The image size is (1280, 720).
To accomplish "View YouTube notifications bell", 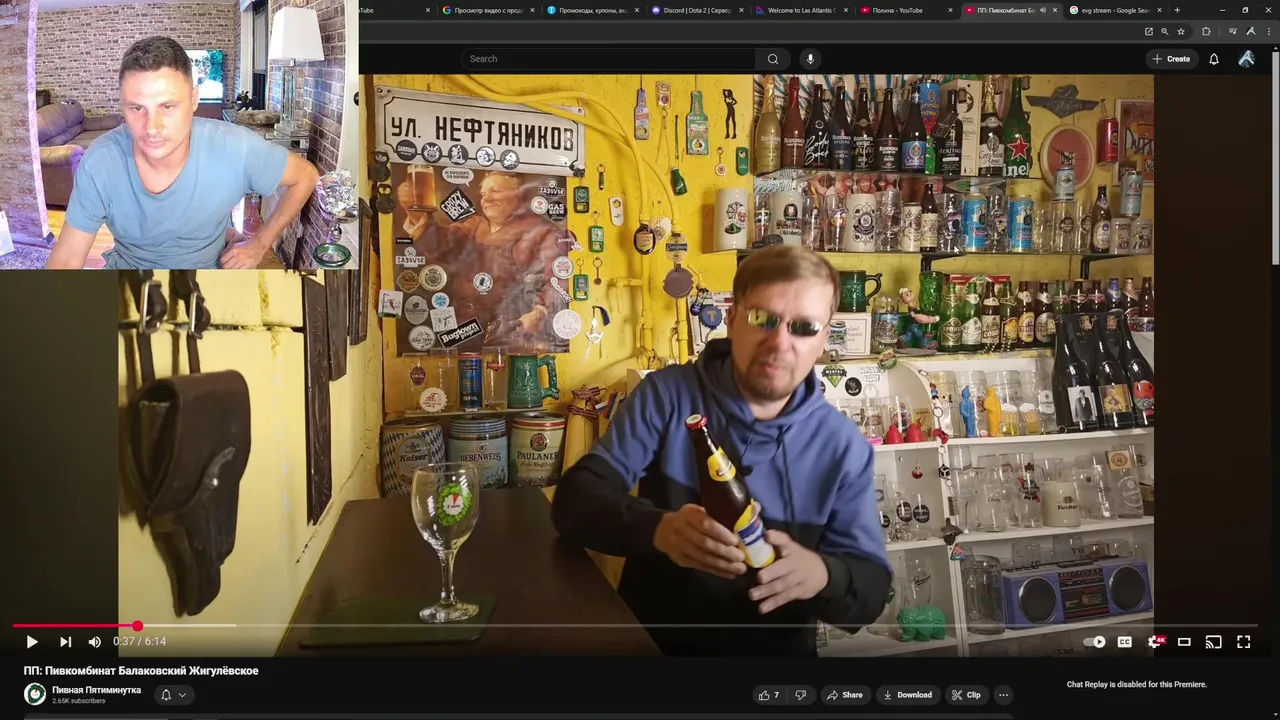I will point(1214,59).
